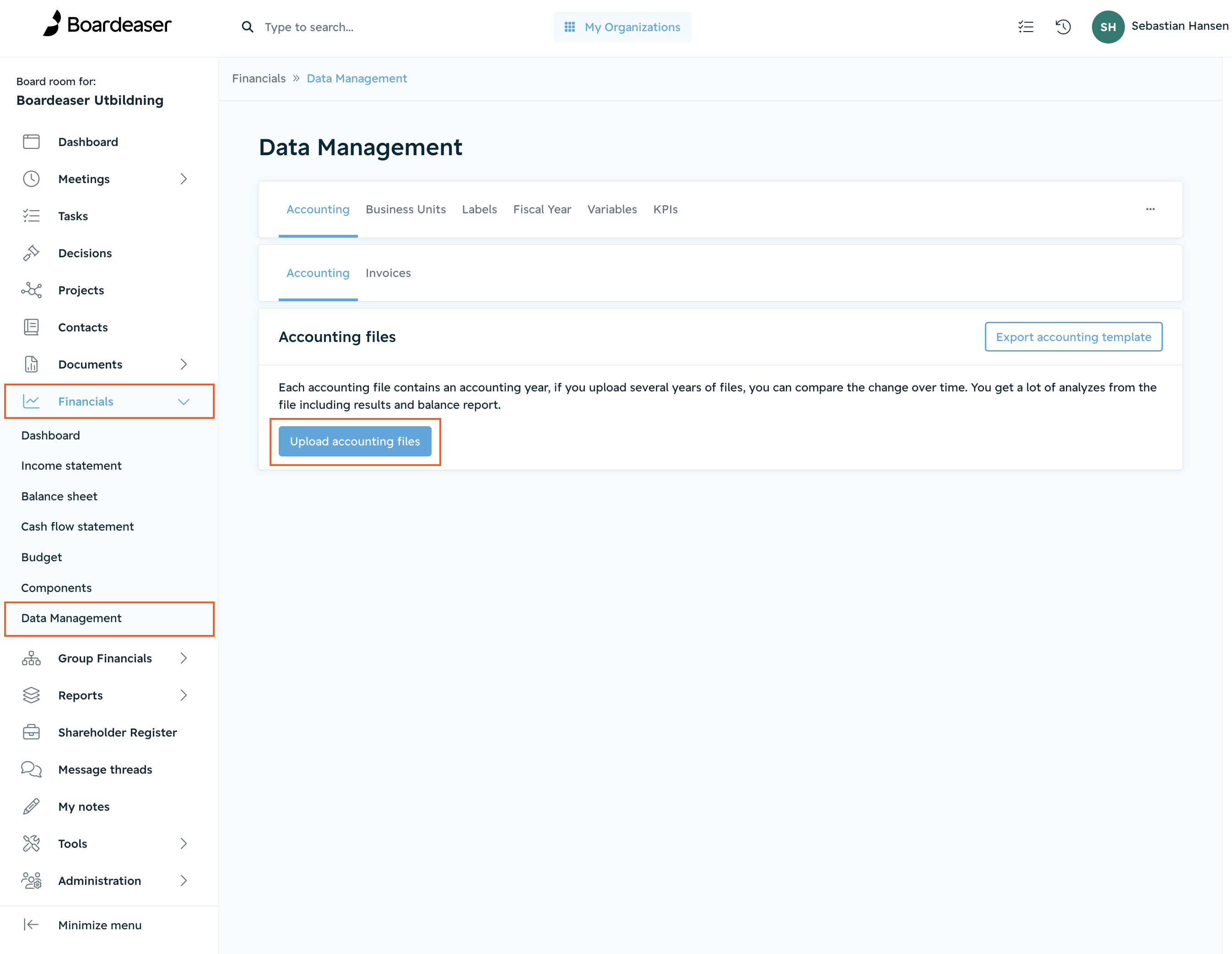Expand the Meetings submenu chevron
The height and width of the screenshot is (954, 1232).
click(184, 179)
